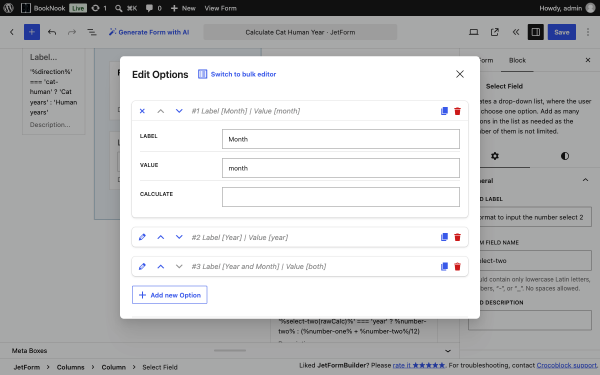
Task: Open the Howdy, admin account menu
Action: point(567,8)
